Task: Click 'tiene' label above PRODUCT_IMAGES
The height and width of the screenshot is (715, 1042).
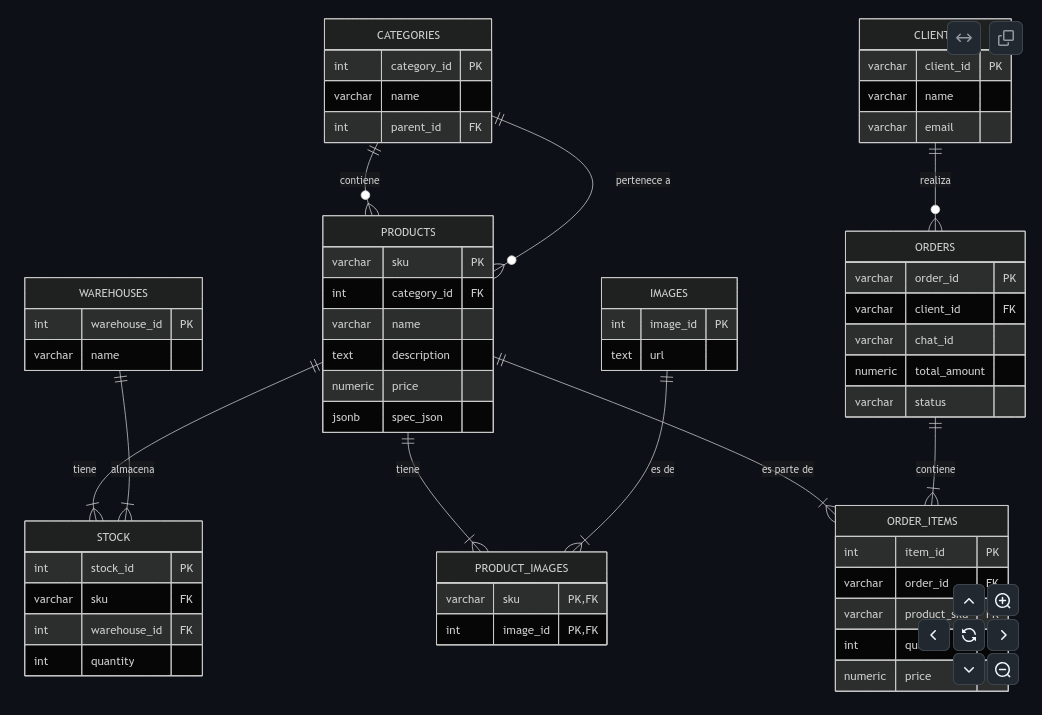Action: (407, 469)
